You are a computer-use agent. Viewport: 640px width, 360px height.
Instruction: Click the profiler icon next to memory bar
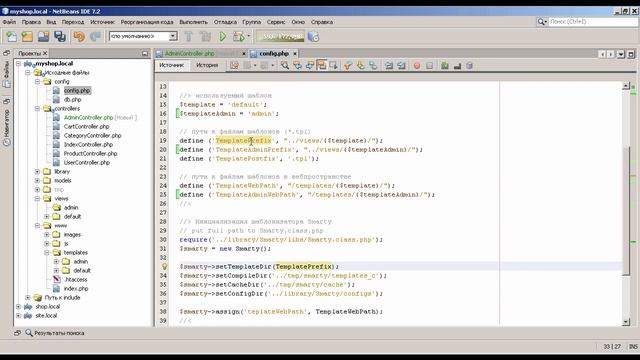coord(313,37)
